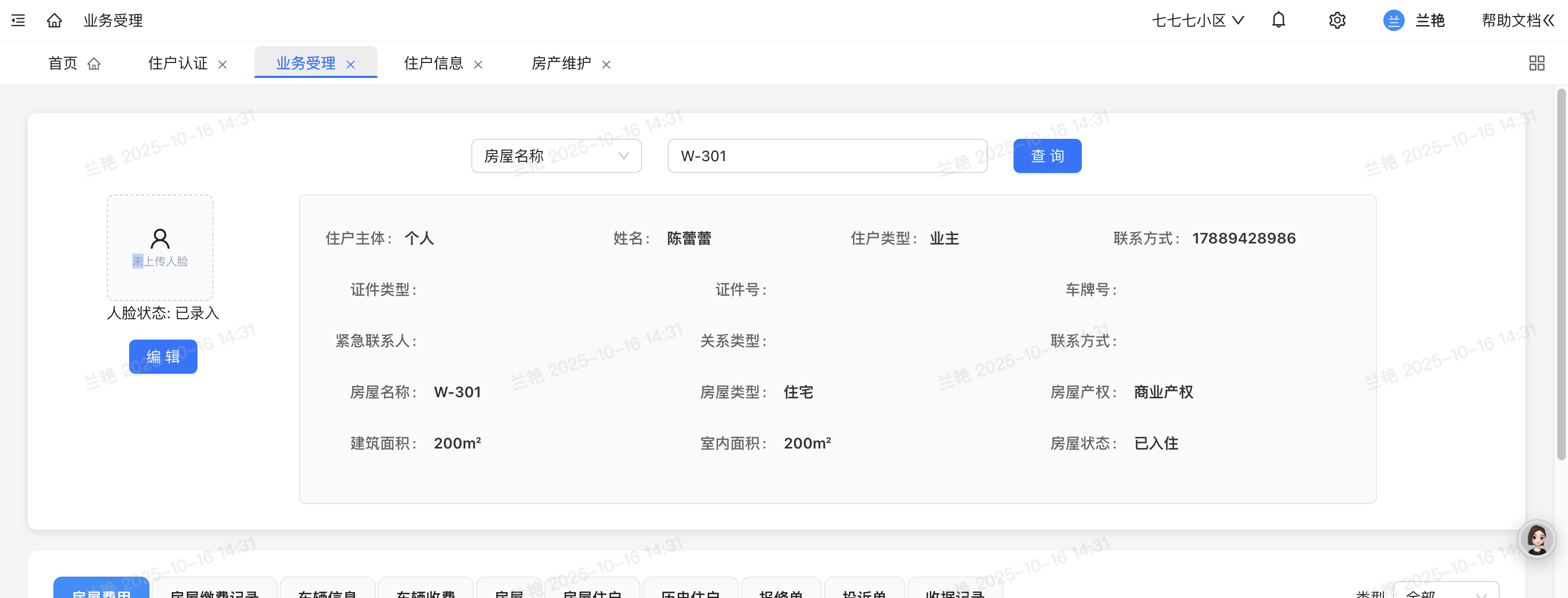1568x598 pixels.
Task: Open the notification bell
Action: pyautogui.click(x=1278, y=20)
